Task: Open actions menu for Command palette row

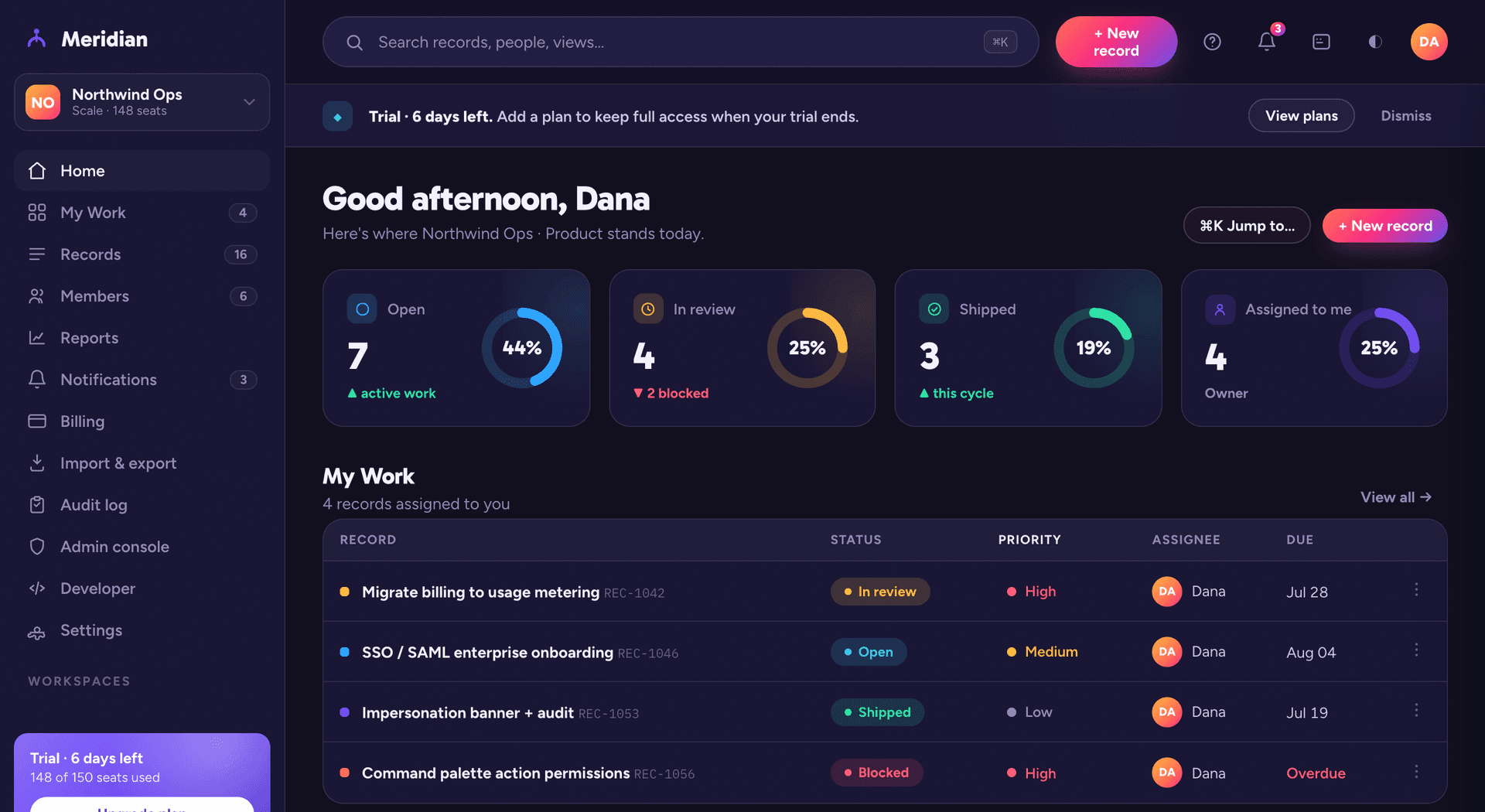Action: (x=1416, y=772)
